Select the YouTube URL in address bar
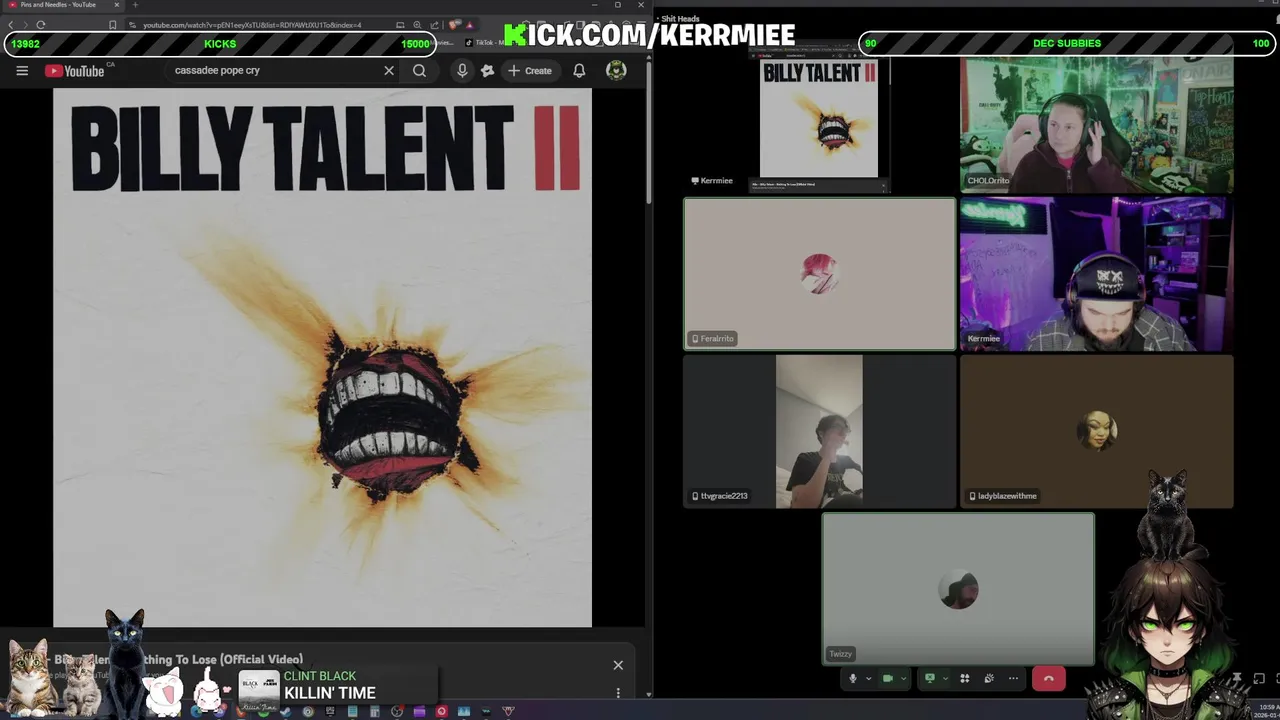 click(252, 25)
